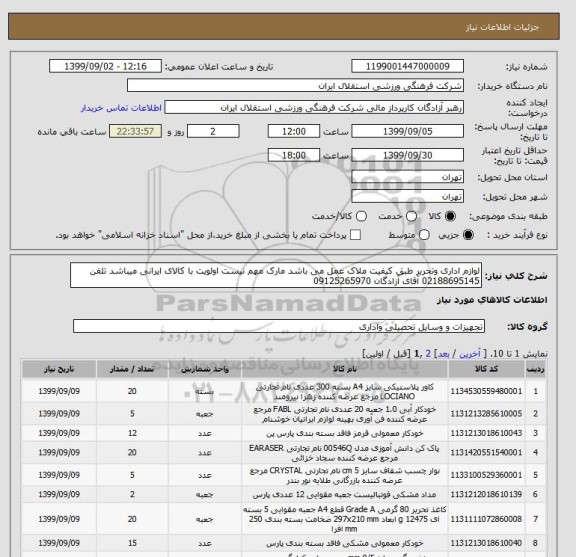Click quantity 12 in row 3
Viewport: 576px width, 557px height.
point(132,433)
